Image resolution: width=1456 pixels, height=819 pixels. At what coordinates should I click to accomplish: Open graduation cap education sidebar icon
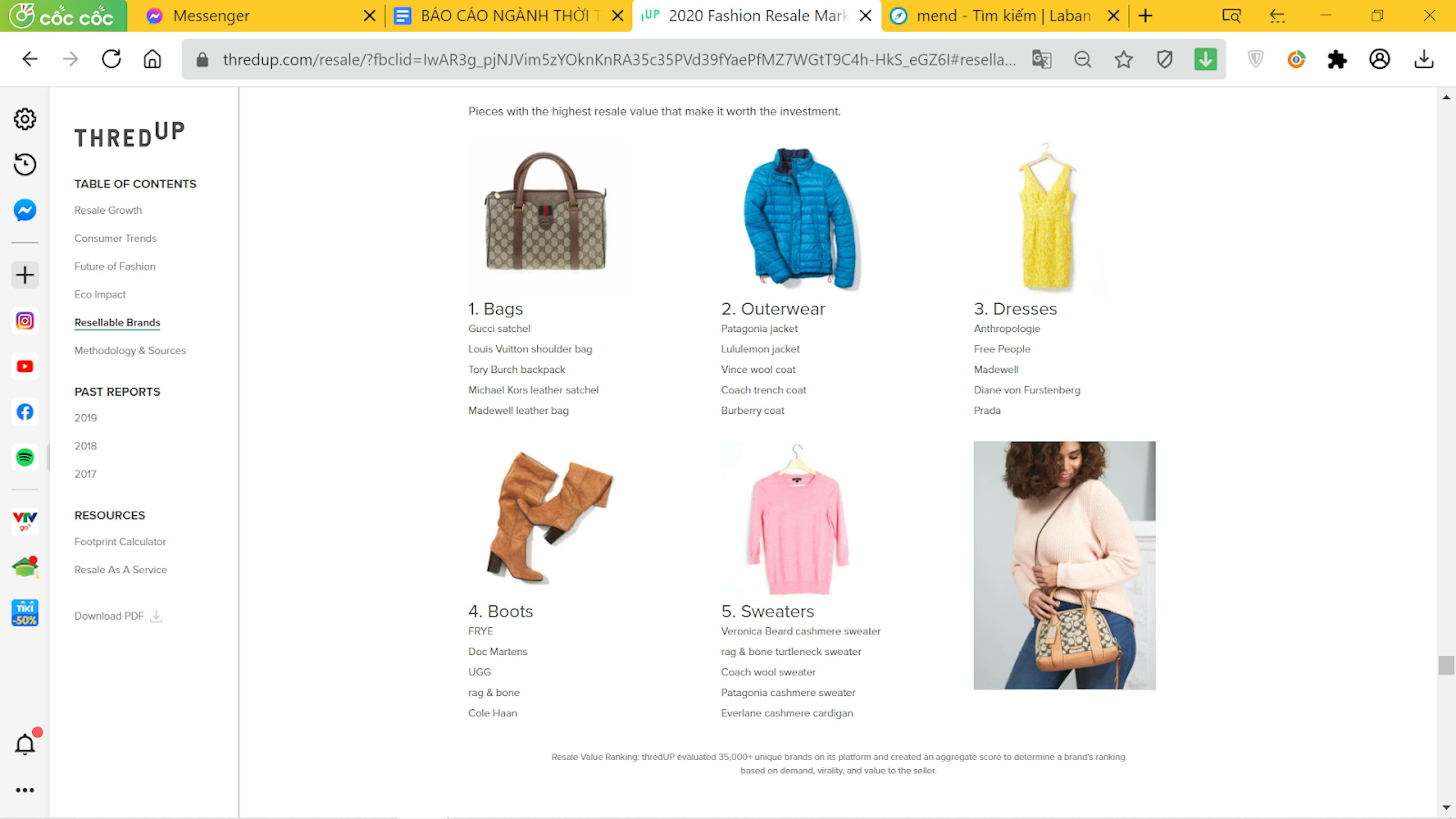25,567
